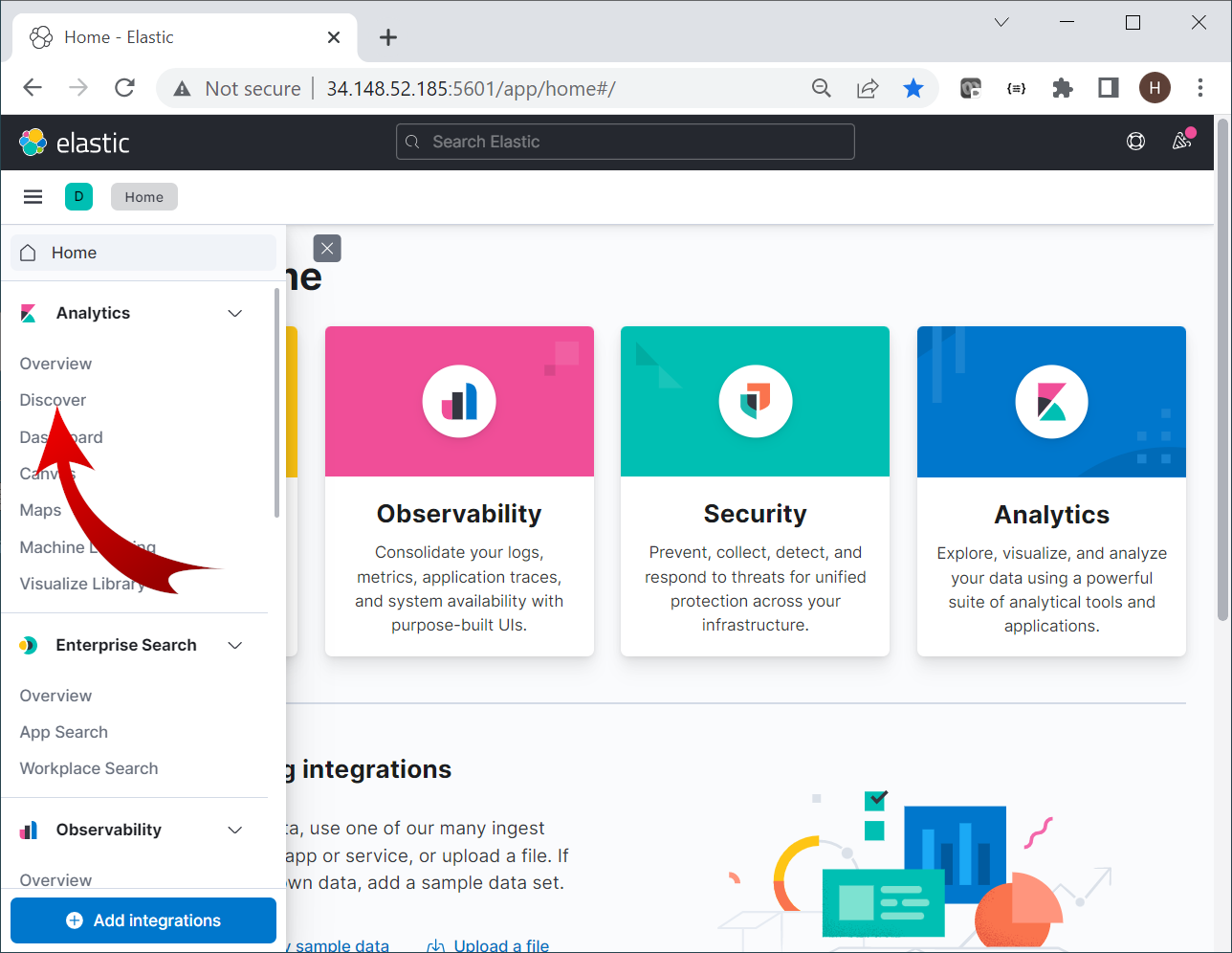Click the Home breadcrumb
The image size is (1232, 953).
(x=143, y=196)
